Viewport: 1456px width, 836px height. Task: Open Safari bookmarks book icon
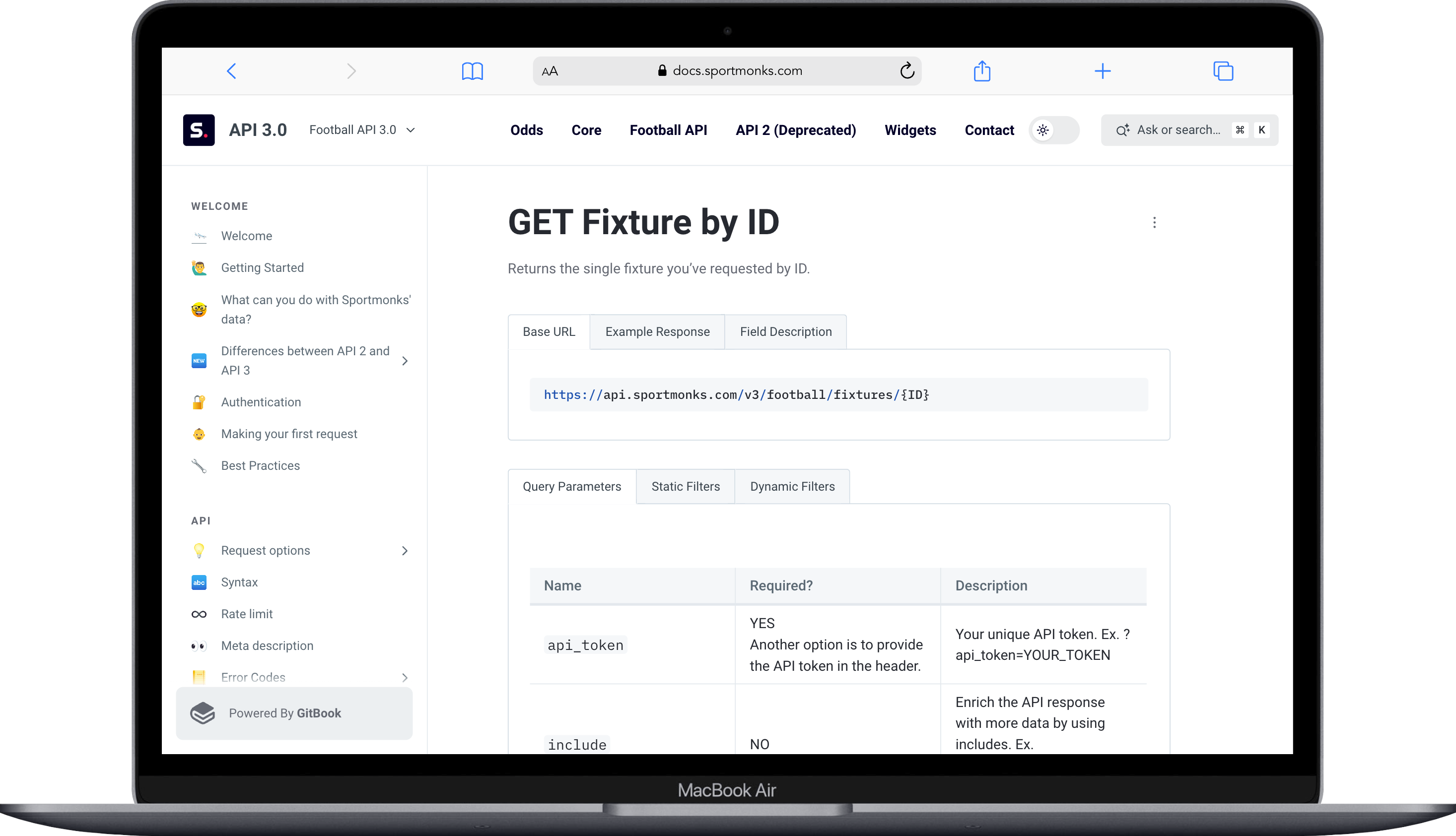pos(472,71)
